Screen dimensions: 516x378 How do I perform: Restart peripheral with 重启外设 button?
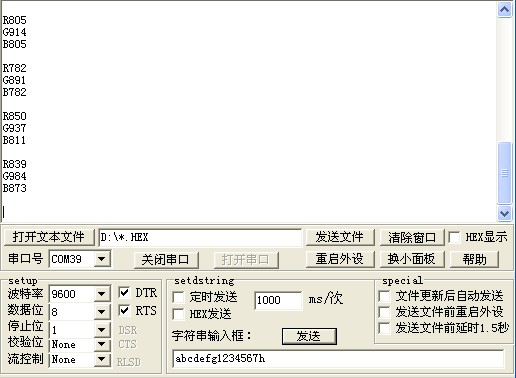pyautogui.click(x=340, y=259)
